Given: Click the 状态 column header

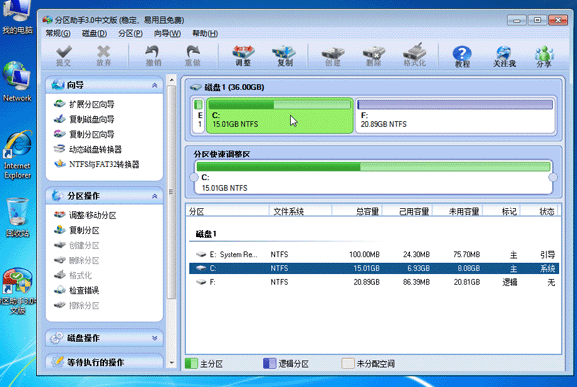Looking at the screenshot, I should pyautogui.click(x=539, y=211).
